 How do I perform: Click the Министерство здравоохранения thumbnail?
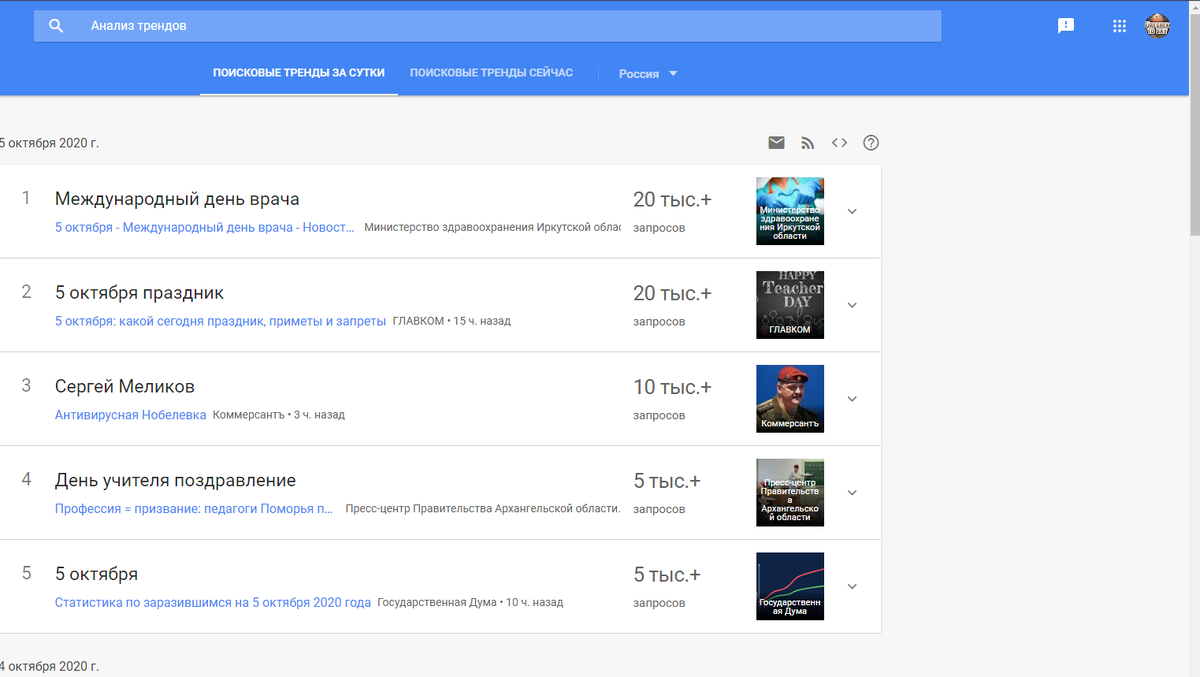pos(790,211)
